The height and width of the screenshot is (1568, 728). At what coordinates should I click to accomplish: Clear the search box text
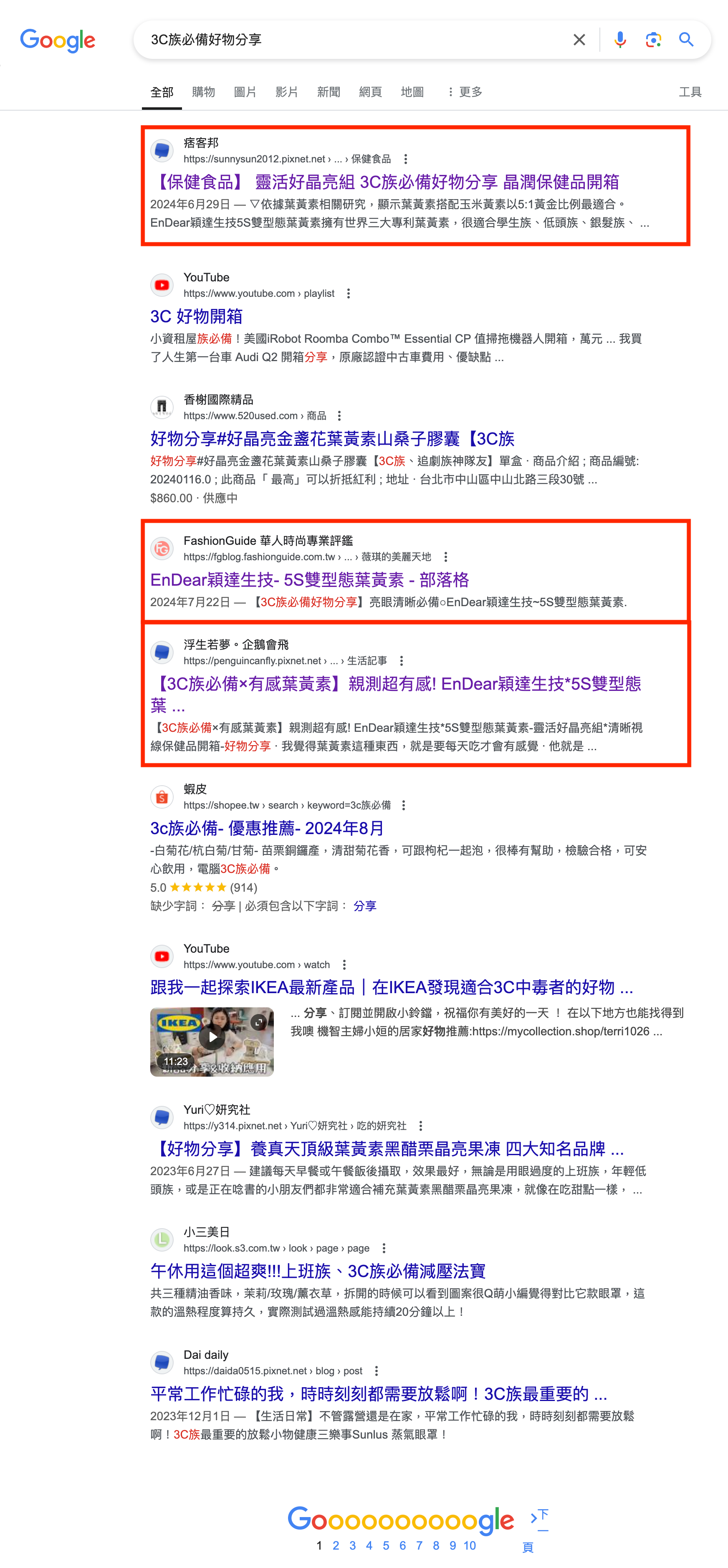[x=579, y=40]
